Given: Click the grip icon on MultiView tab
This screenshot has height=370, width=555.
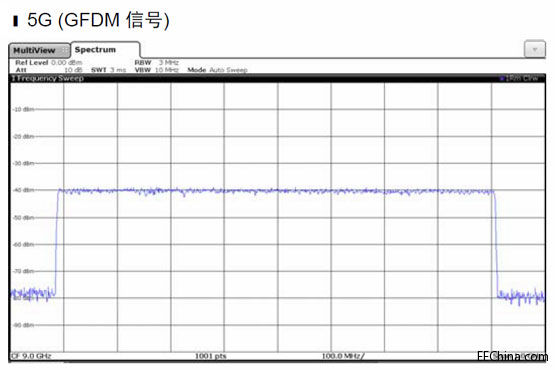Looking at the screenshot, I should [x=65, y=51].
